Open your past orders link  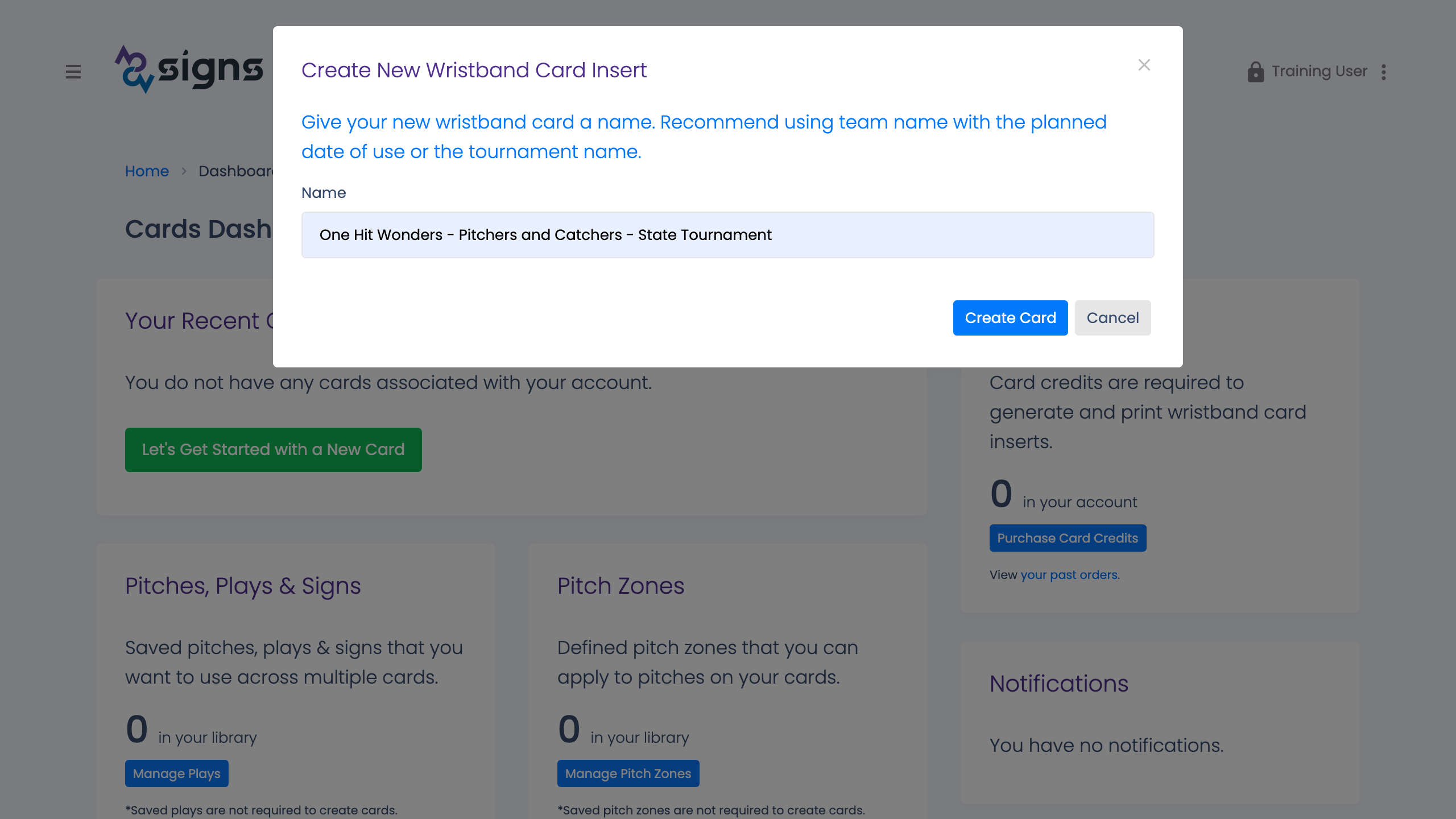[x=1069, y=575]
